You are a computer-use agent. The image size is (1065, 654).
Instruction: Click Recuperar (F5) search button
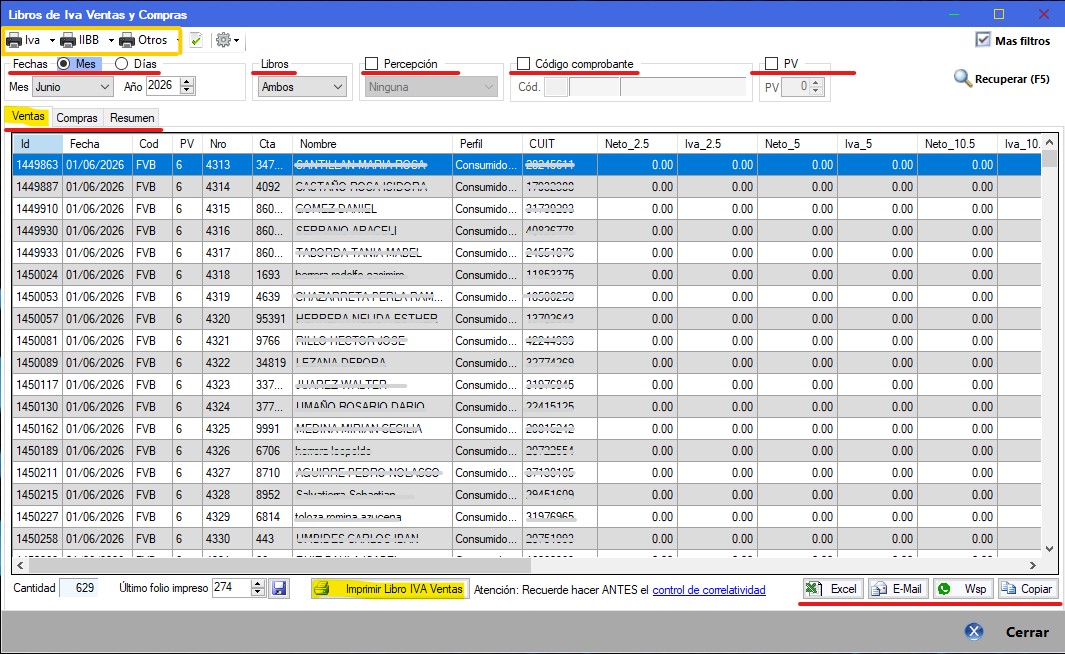click(1002, 79)
